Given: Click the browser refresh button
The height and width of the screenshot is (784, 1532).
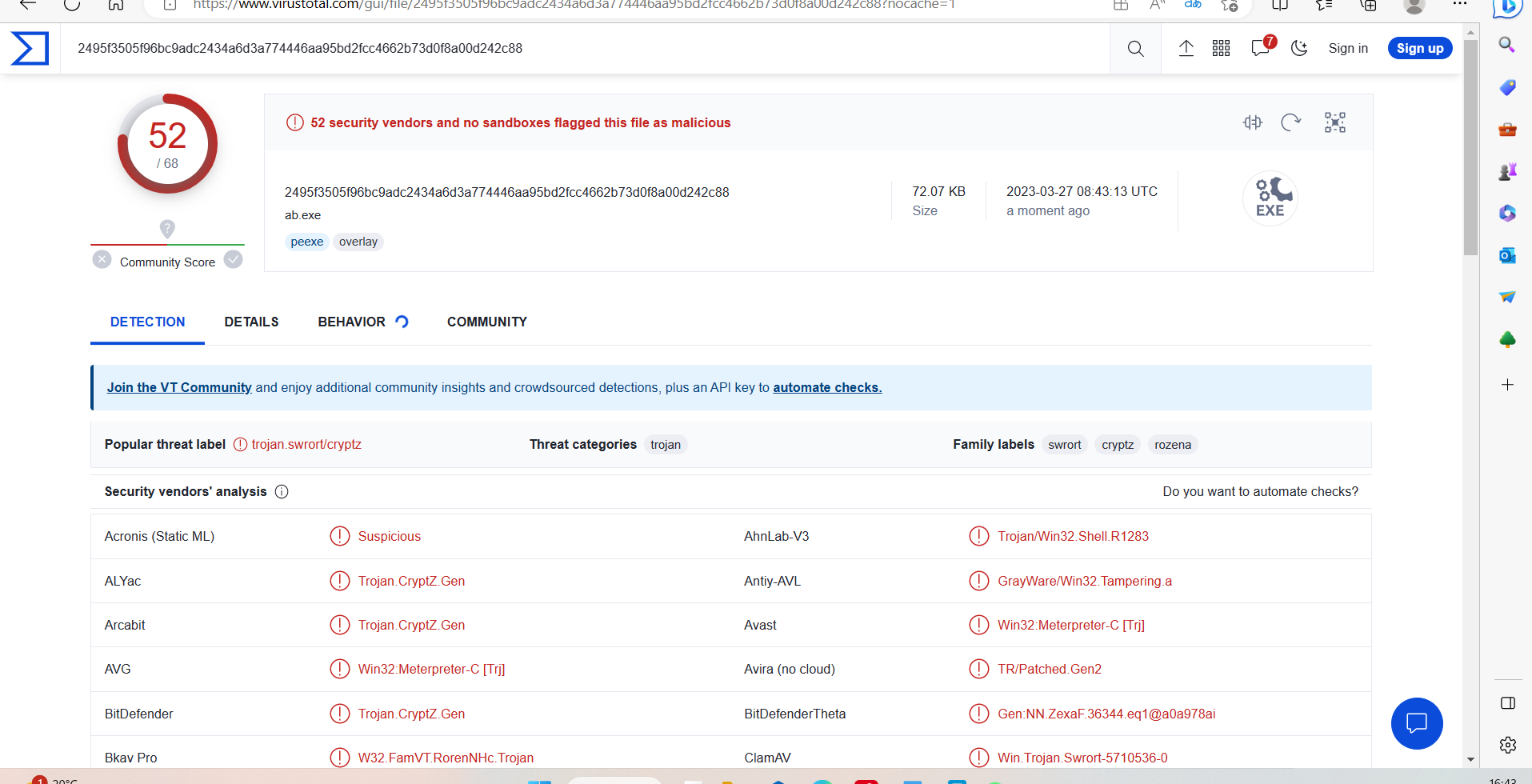Looking at the screenshot, I should click(x=72, y=5).
